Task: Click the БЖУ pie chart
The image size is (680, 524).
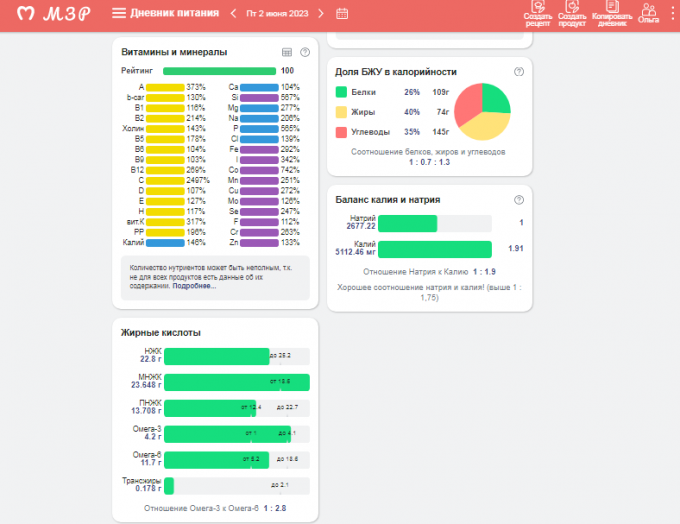Action: [x=483, y=111]
